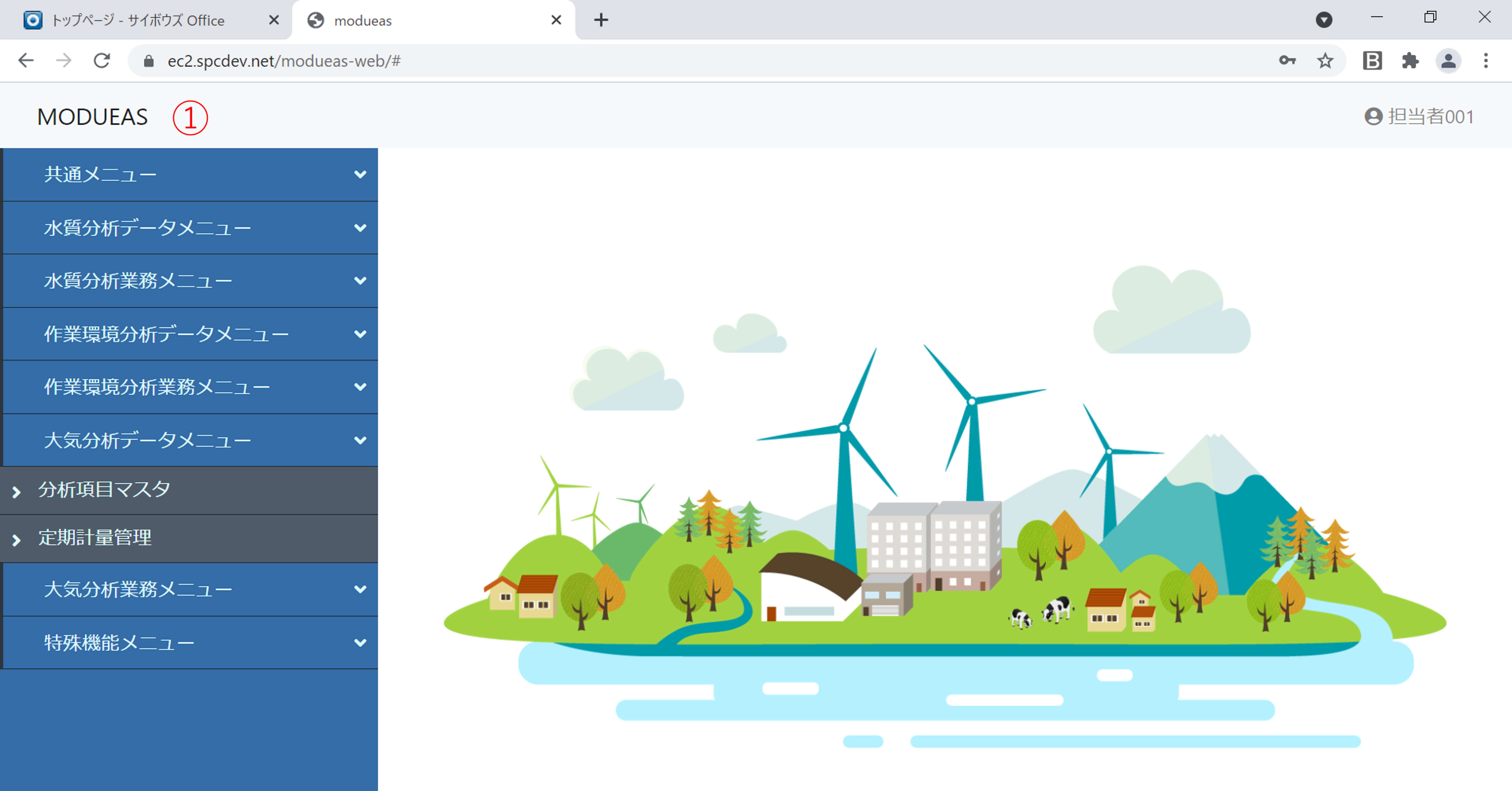Open saved passwords key icon
The width and height of the screenshot is (1512, 791).
1287,60
